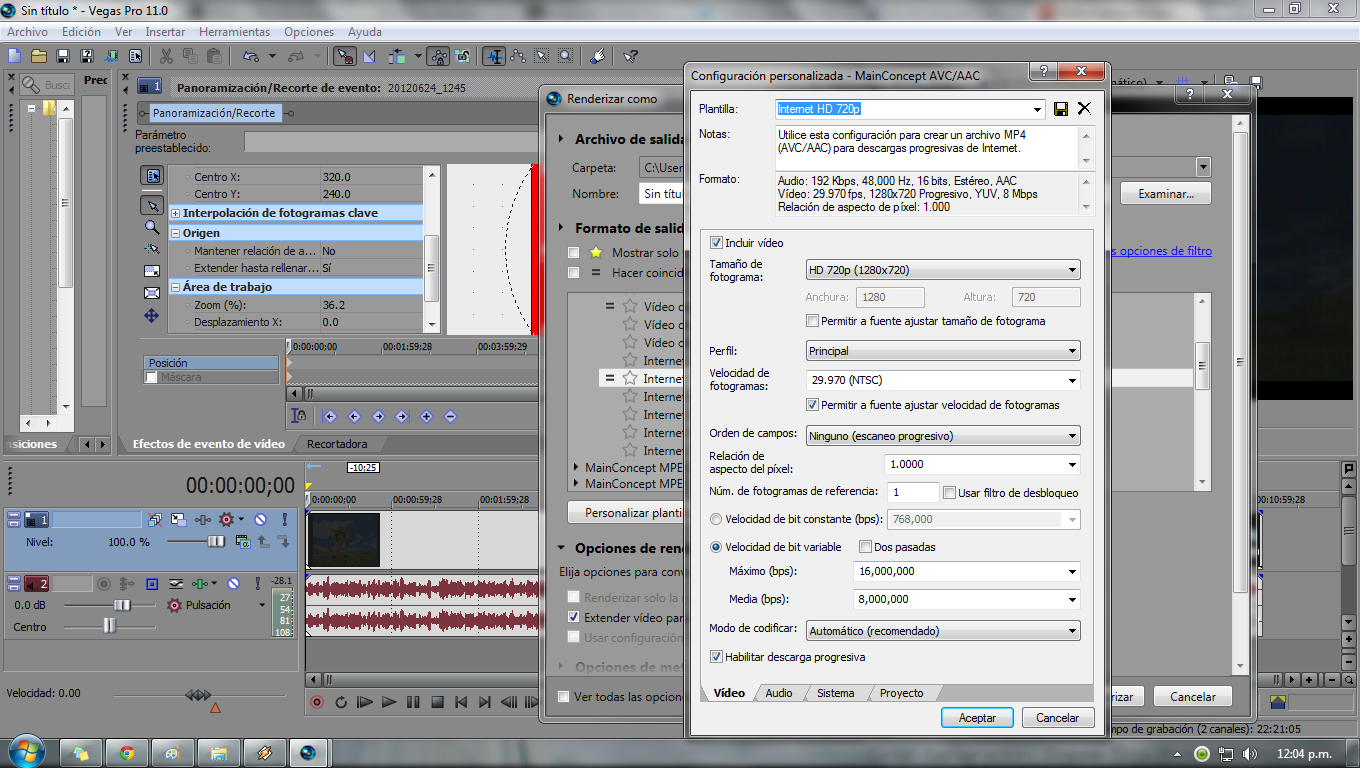Enable Usar filtro de desbloqueo checkbox
Image resolution: width=1360 pixels, height=768 pixels.
pyautogui.click(x=950, y=492)
